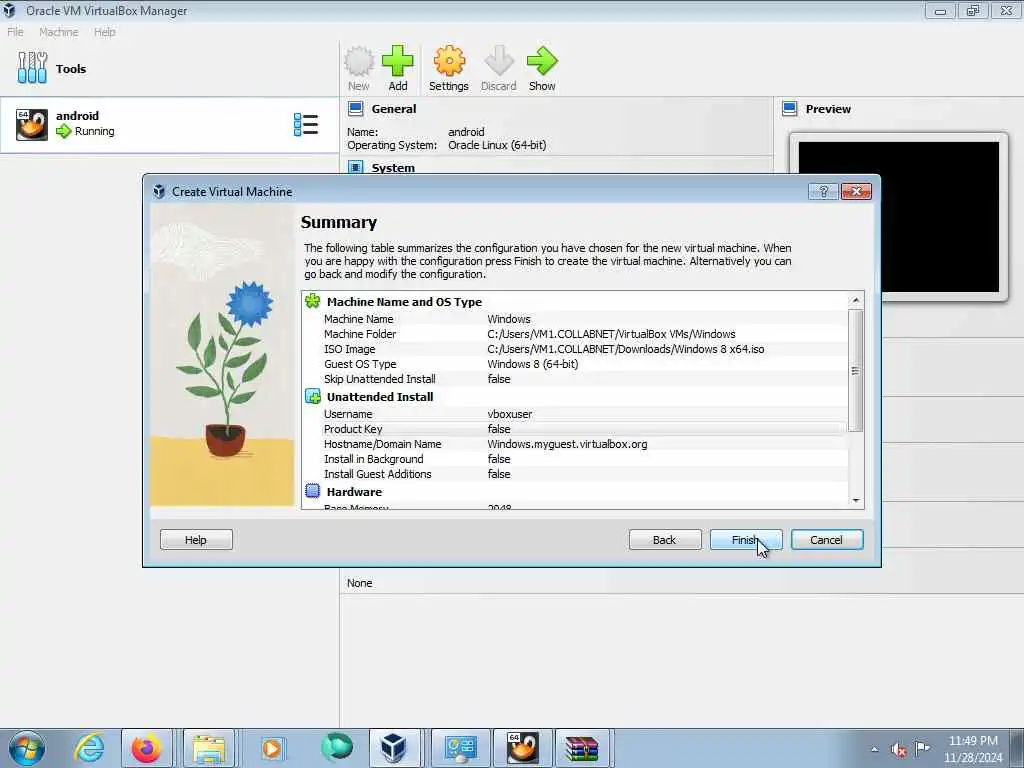Screen dimensions: 1024x768
Task: Cancel the Create Virtual Machine dialog
Action: coord(827,539)
